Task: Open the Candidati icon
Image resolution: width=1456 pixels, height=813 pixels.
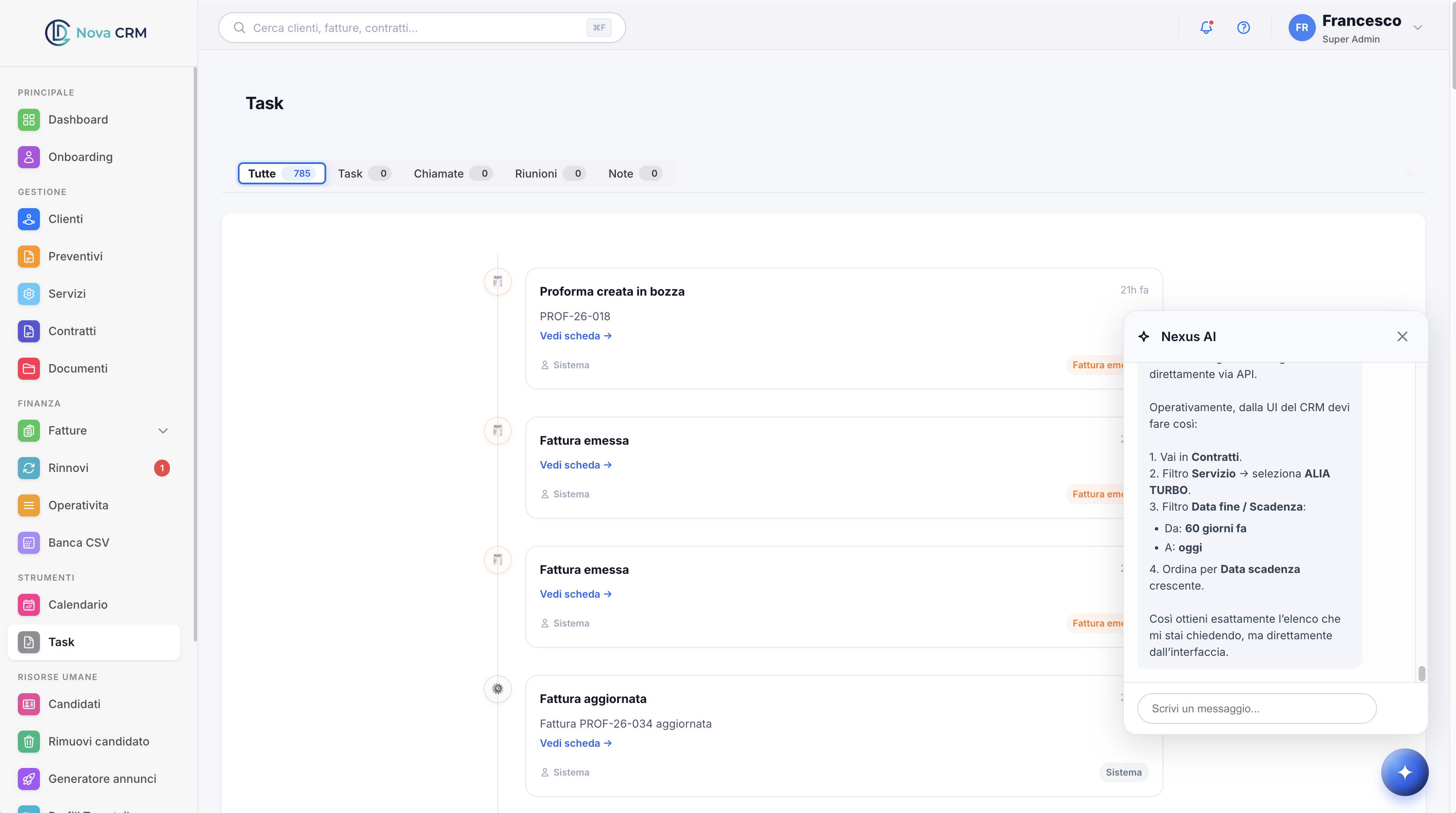Action: click(29, 704)
